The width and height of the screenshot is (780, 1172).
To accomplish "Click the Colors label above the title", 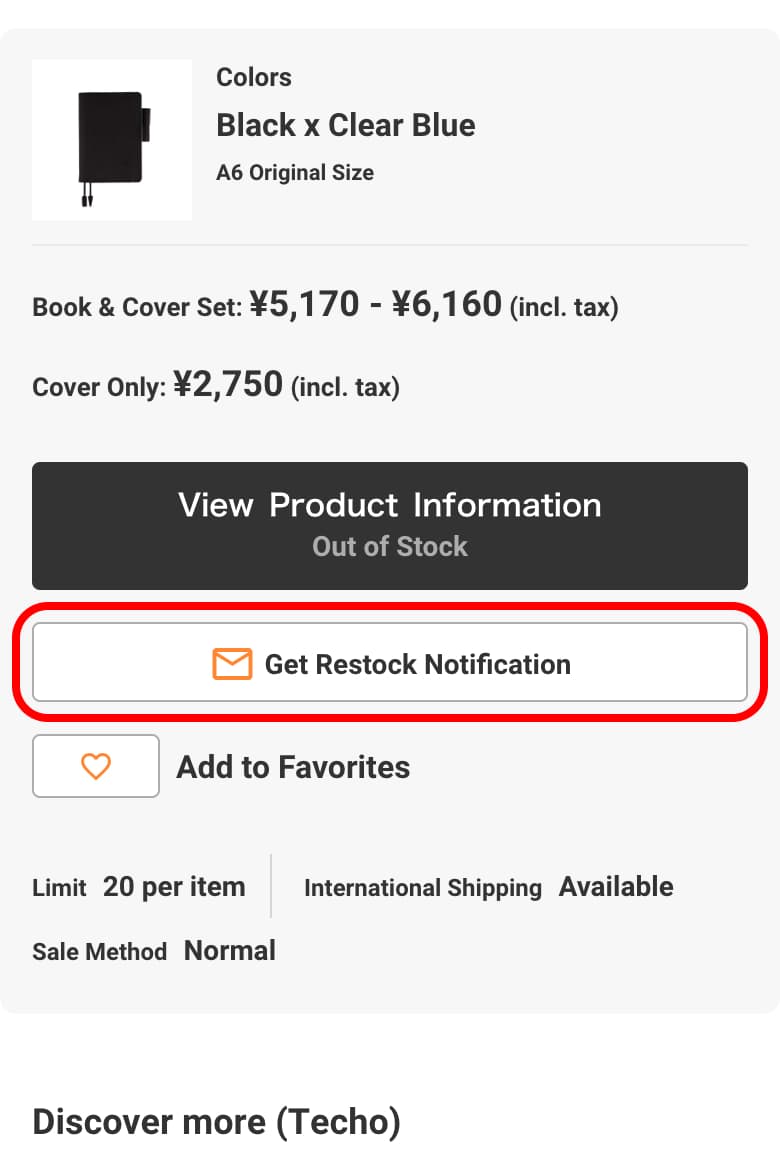I will (x=254, y=77).
